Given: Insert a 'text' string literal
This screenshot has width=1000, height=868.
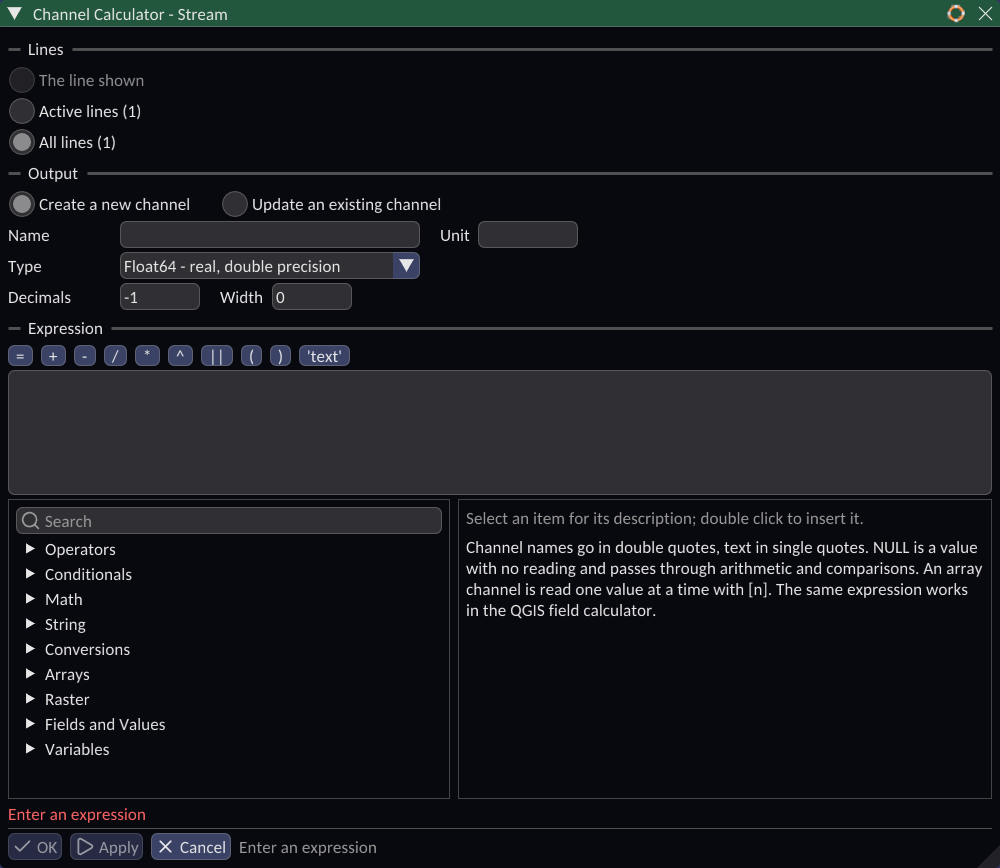Looking at the screenshot, I should (325, 356).
